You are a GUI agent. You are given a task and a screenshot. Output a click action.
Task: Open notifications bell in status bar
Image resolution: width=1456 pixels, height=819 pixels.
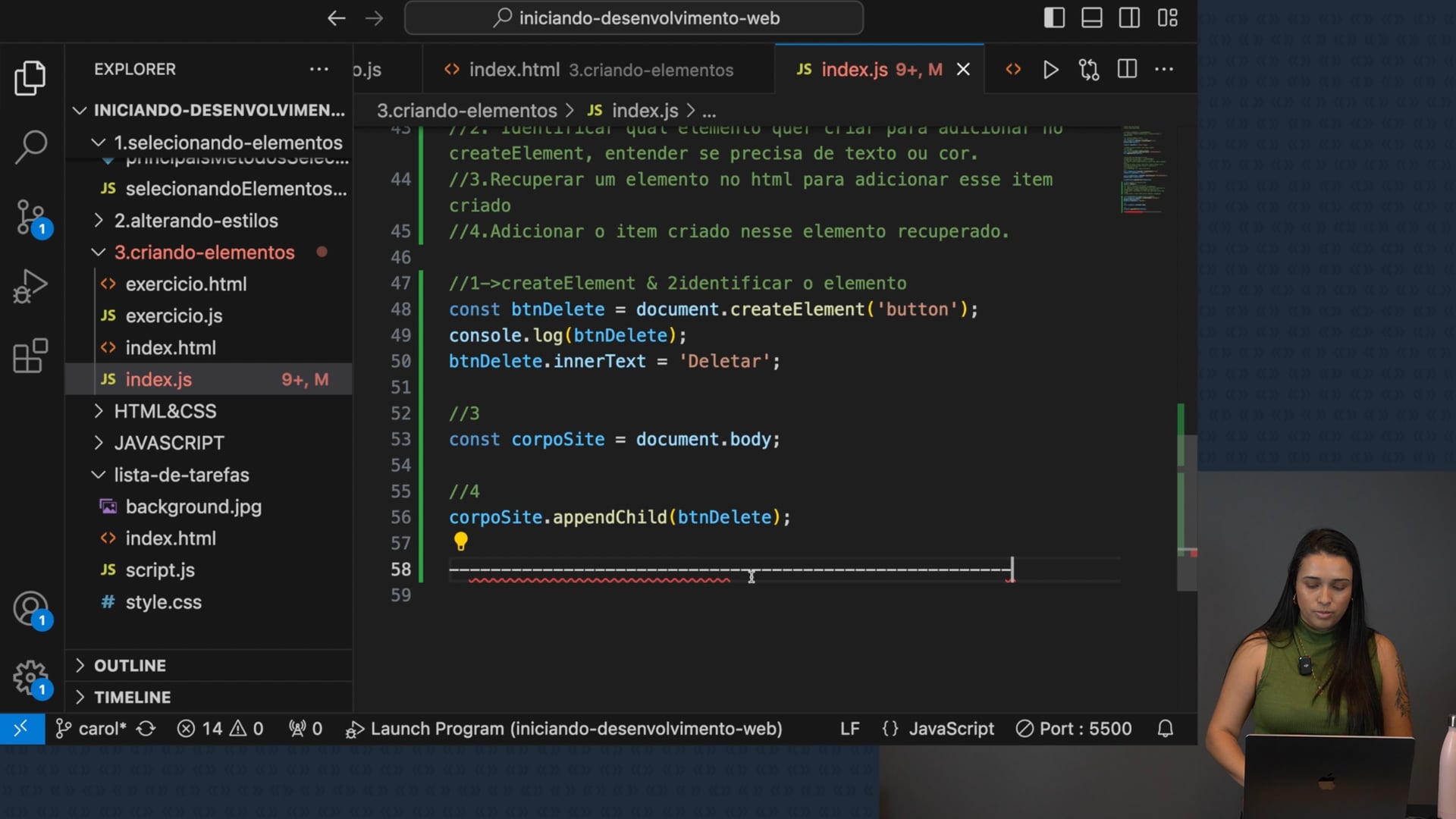pyautogui.click(x=1166, y=729)
